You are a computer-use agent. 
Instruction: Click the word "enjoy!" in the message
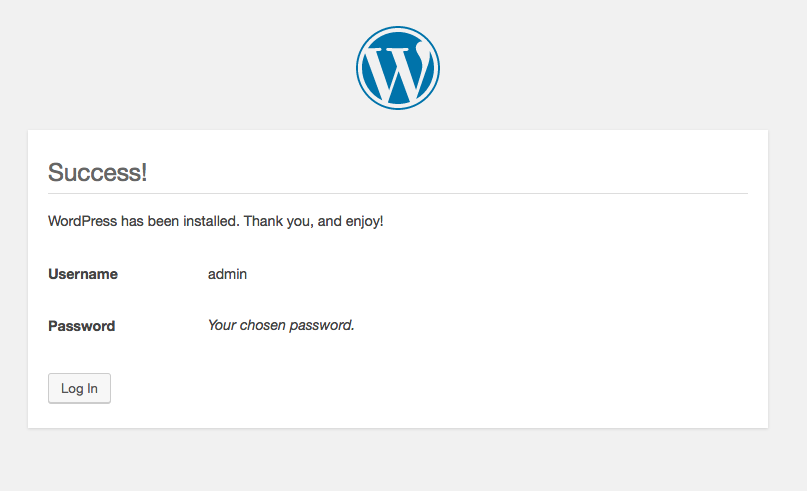364,221
